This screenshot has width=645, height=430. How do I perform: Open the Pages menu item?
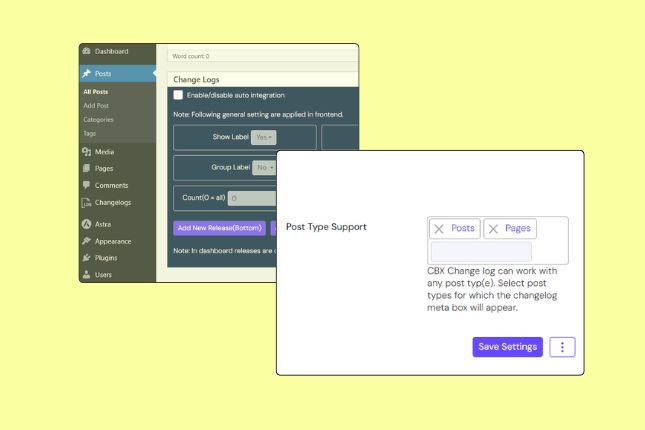pos(118,168)
